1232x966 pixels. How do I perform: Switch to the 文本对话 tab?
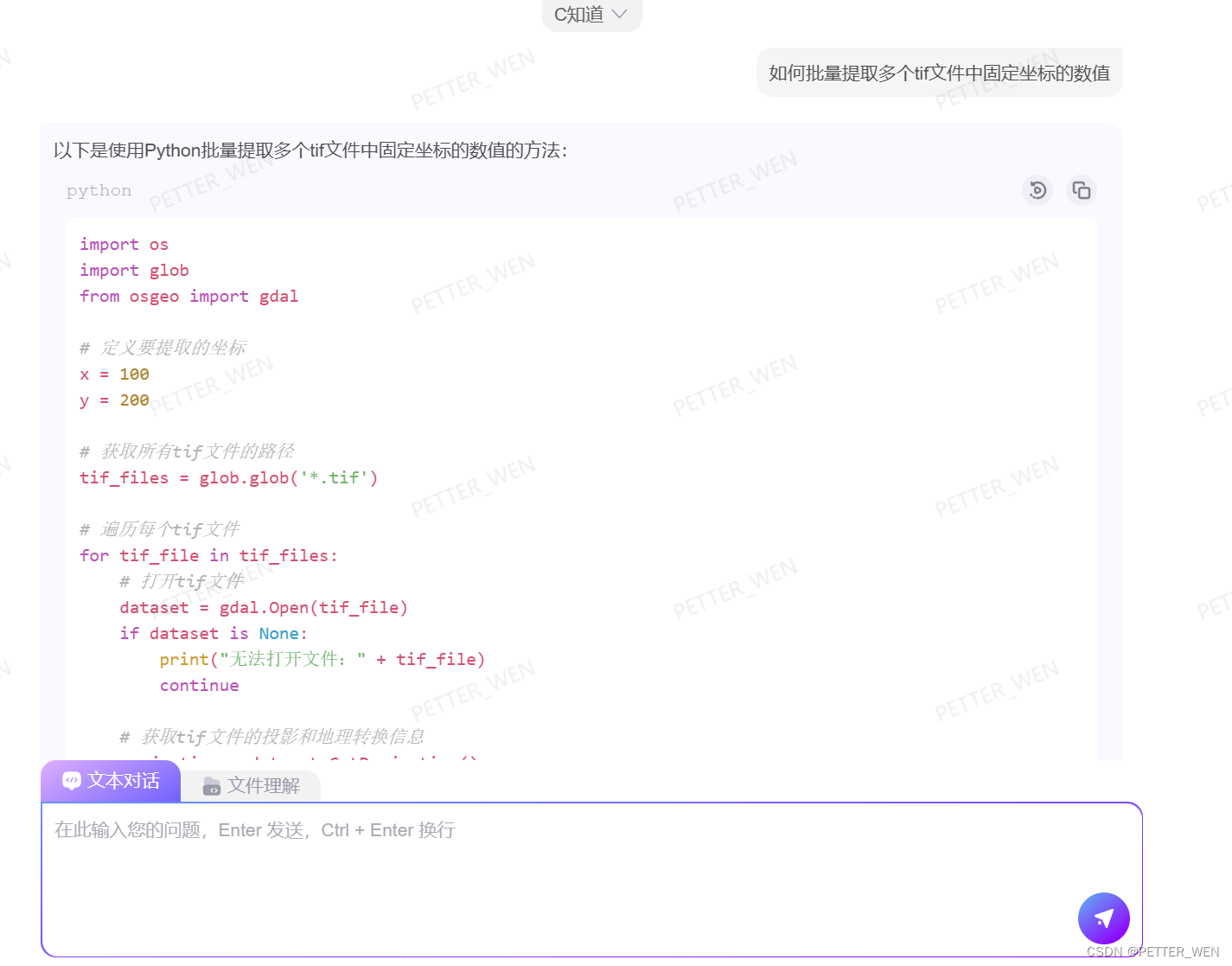click(111, 781)
